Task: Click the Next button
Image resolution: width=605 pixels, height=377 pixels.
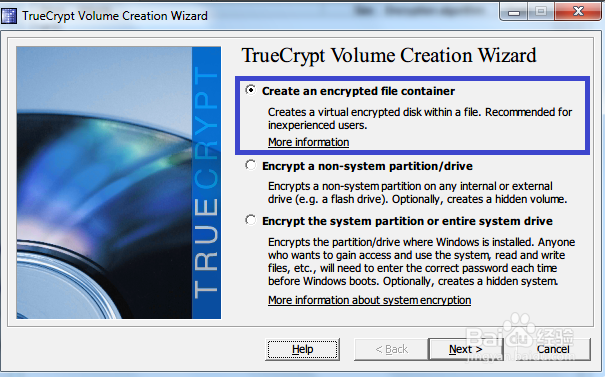Action: [466, 349]
